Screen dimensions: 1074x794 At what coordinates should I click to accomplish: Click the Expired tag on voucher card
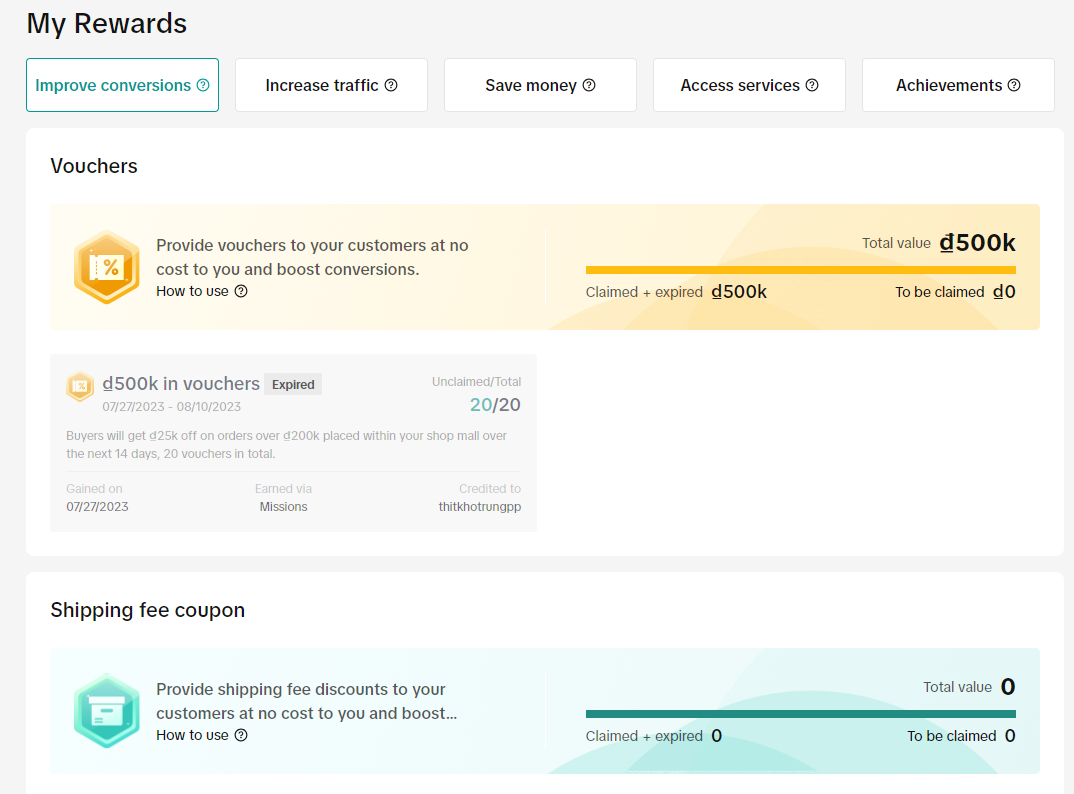(293, 385)
